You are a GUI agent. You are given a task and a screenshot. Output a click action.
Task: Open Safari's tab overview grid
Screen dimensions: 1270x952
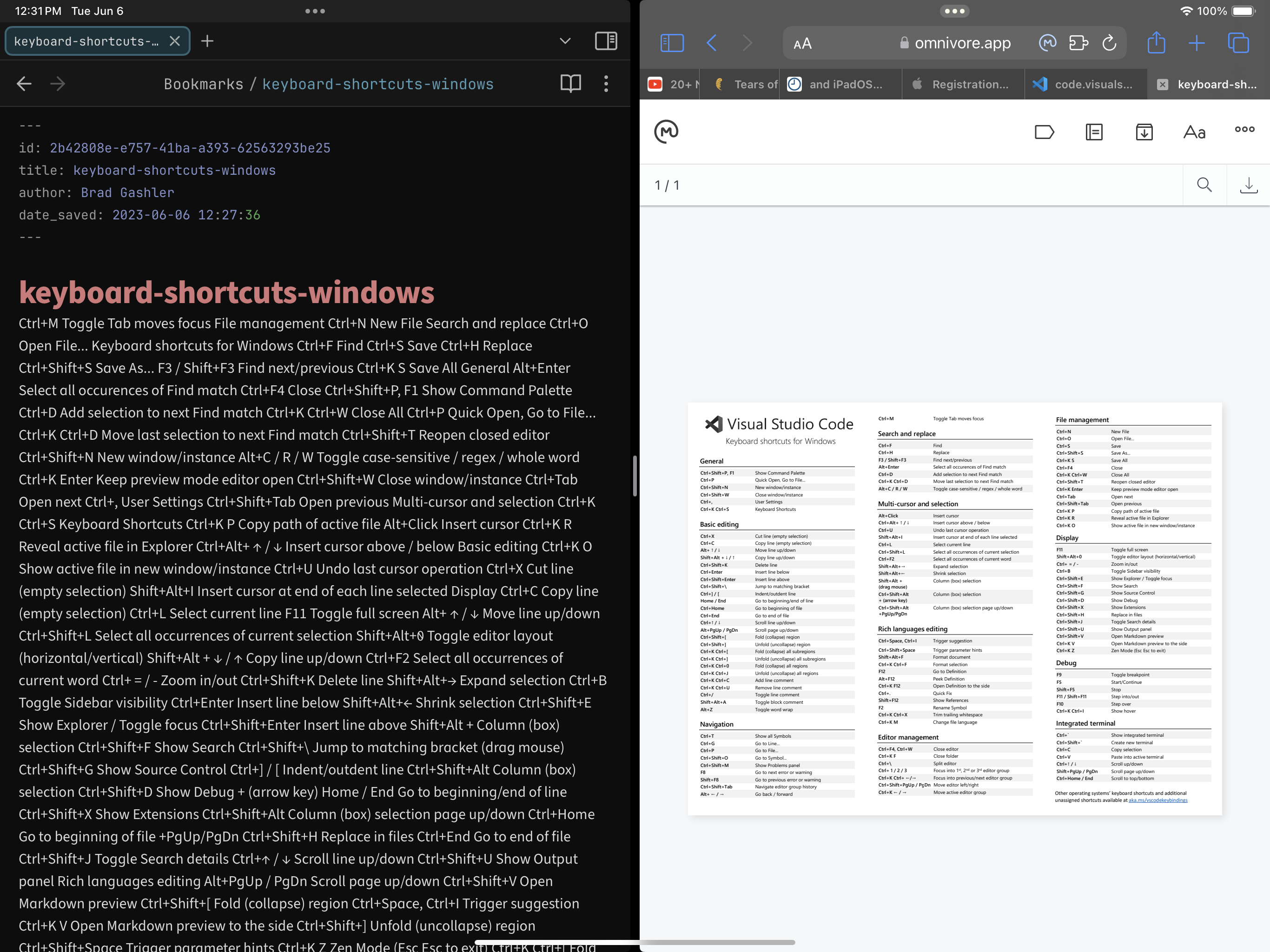(x=1238, y=42)
